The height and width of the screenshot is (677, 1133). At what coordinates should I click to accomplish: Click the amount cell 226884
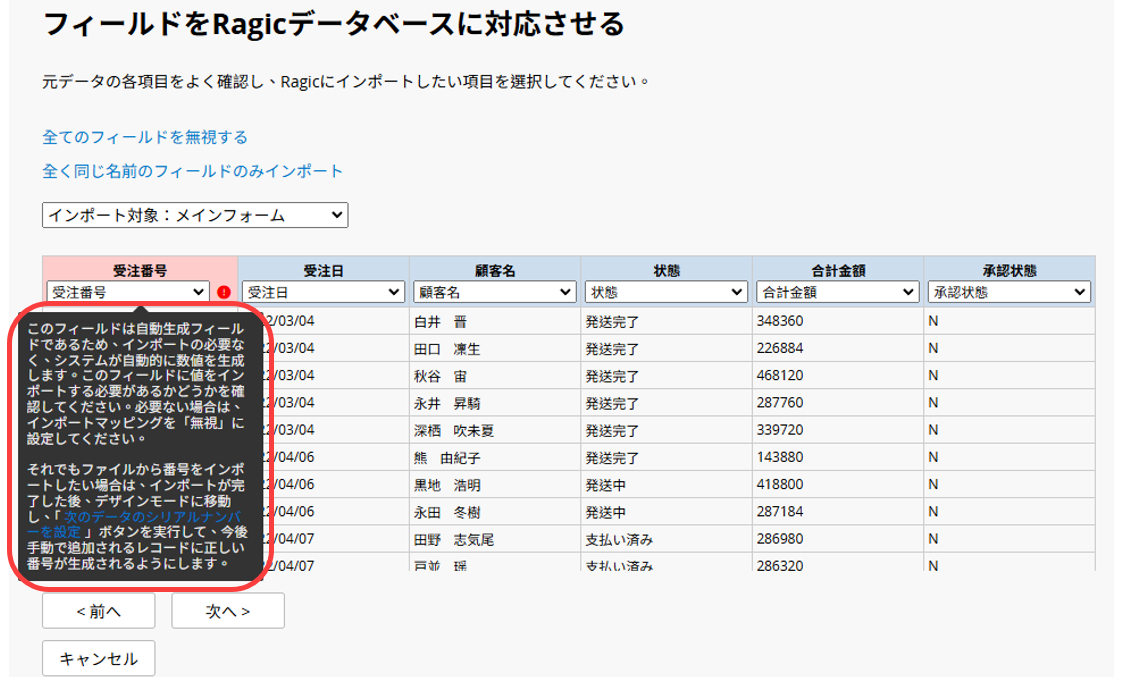coord(837,349)
